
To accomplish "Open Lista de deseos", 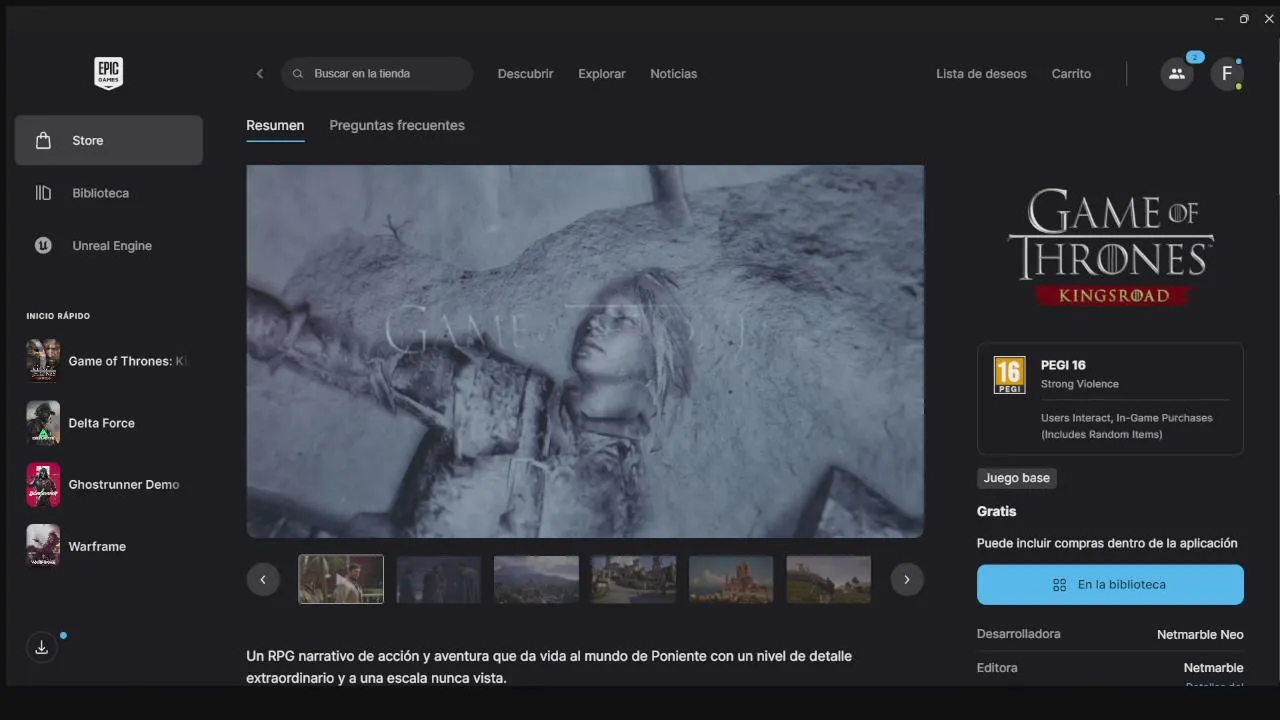I will pos(981,74).
